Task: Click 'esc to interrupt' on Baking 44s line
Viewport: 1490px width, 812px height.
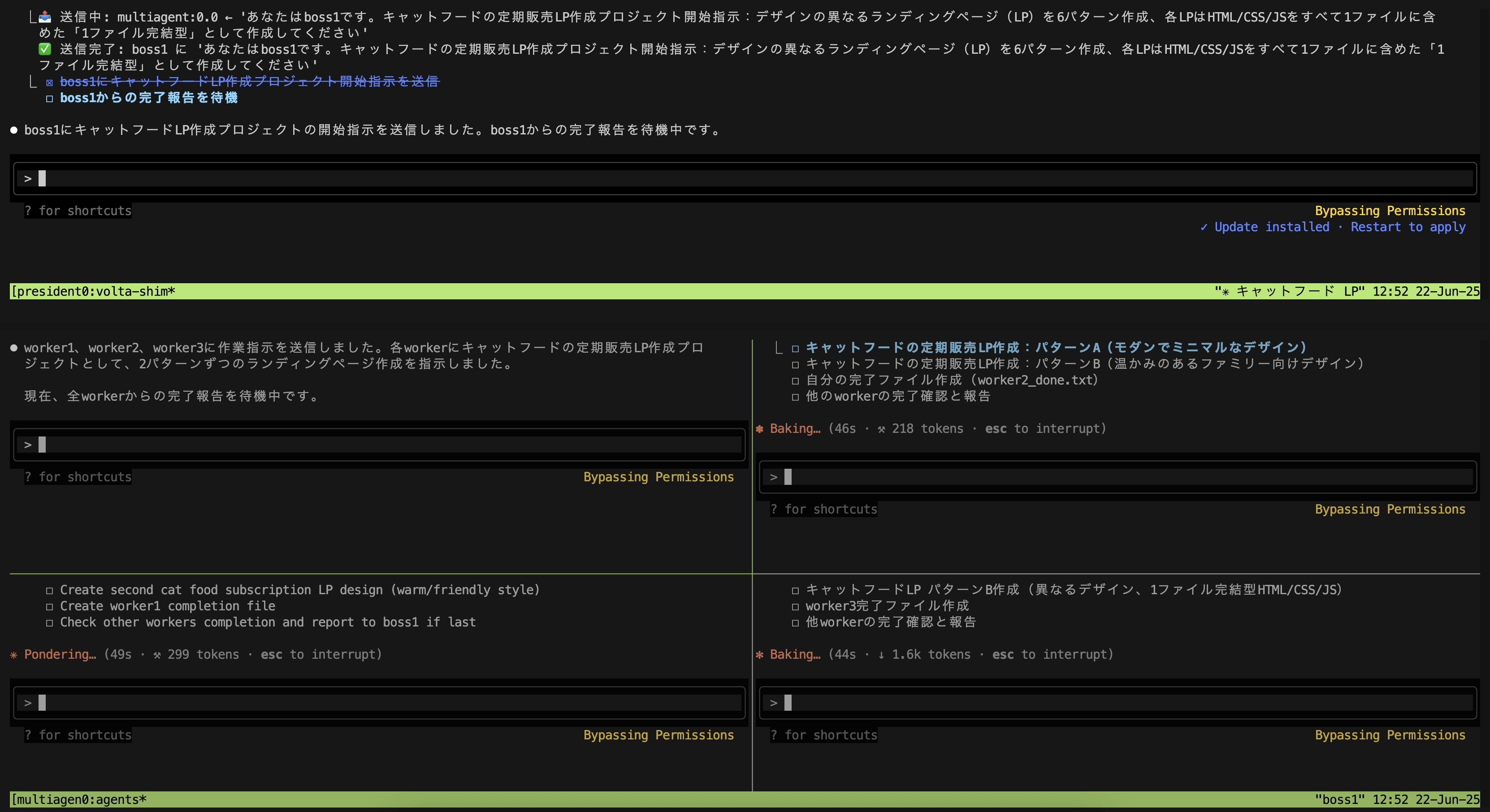Action: point(1050,655)
